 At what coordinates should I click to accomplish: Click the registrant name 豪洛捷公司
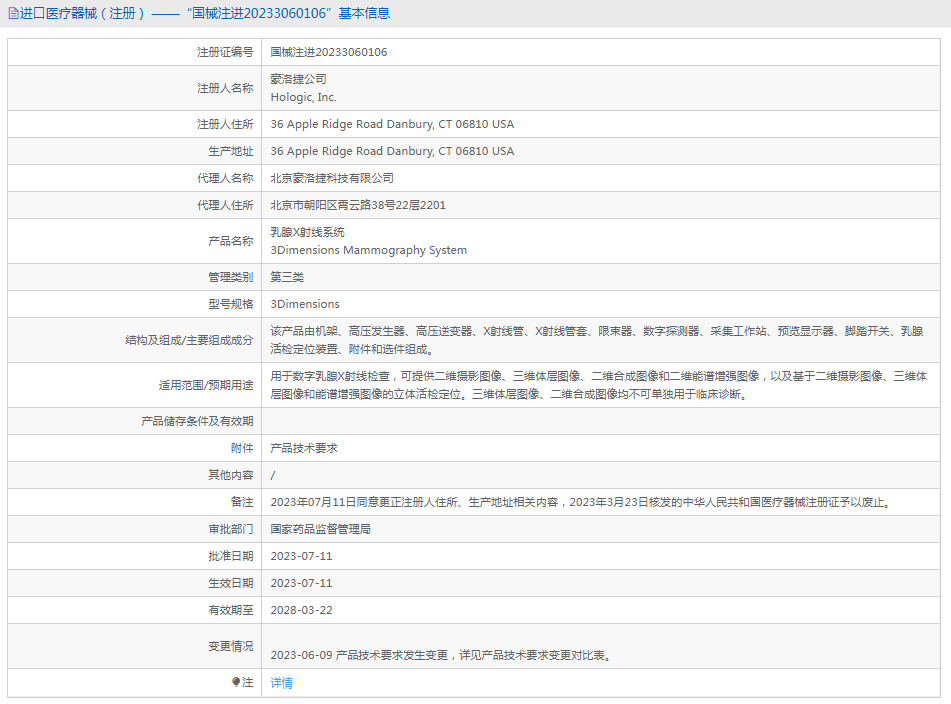[x=298, y=79]
